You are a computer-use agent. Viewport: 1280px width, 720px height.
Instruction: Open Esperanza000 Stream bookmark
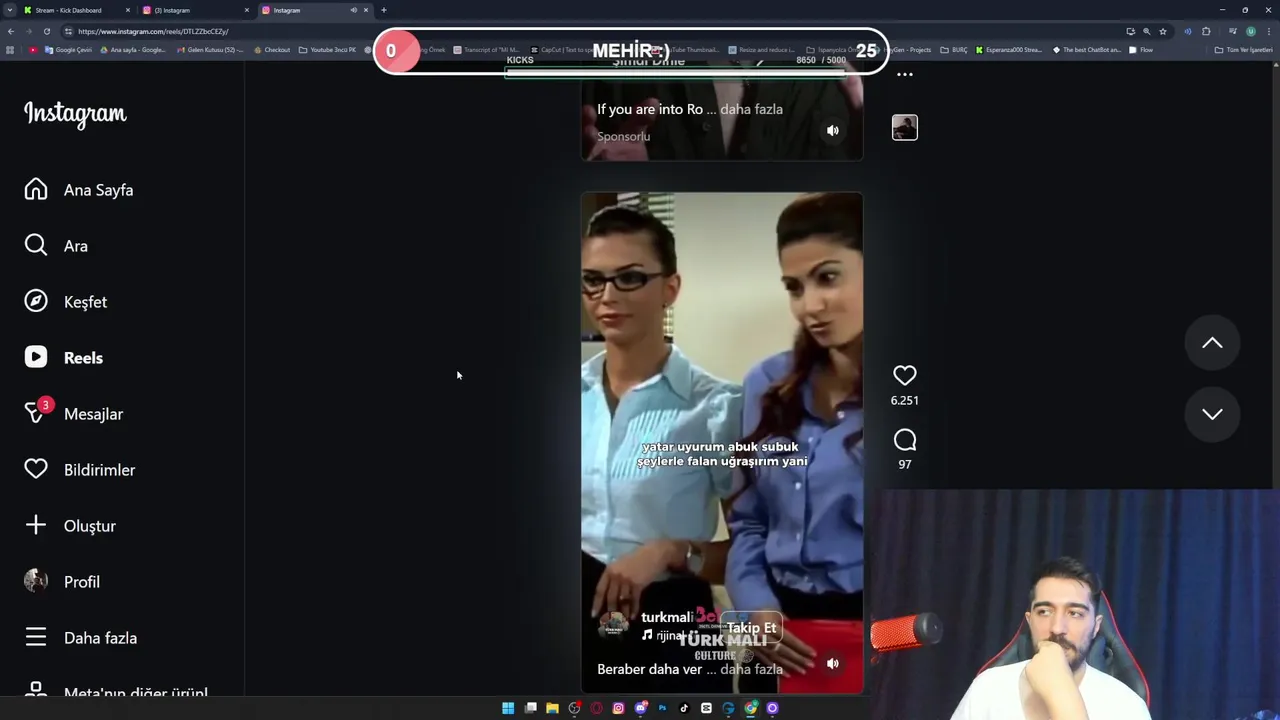pos(1009,50)
